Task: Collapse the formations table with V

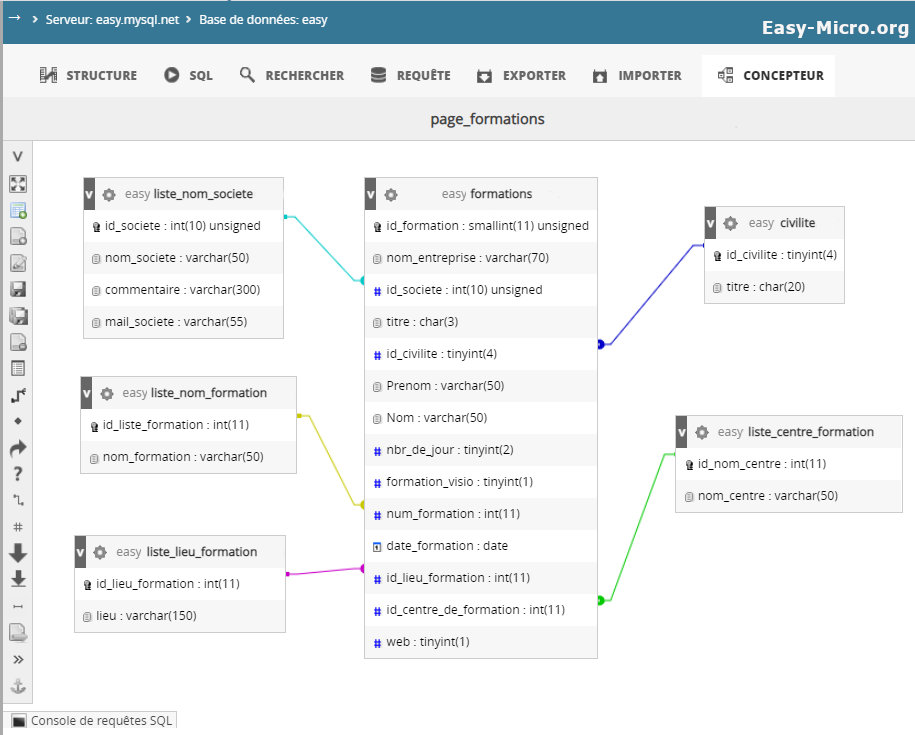Action: pyautogui.click(x=370, y=194)
